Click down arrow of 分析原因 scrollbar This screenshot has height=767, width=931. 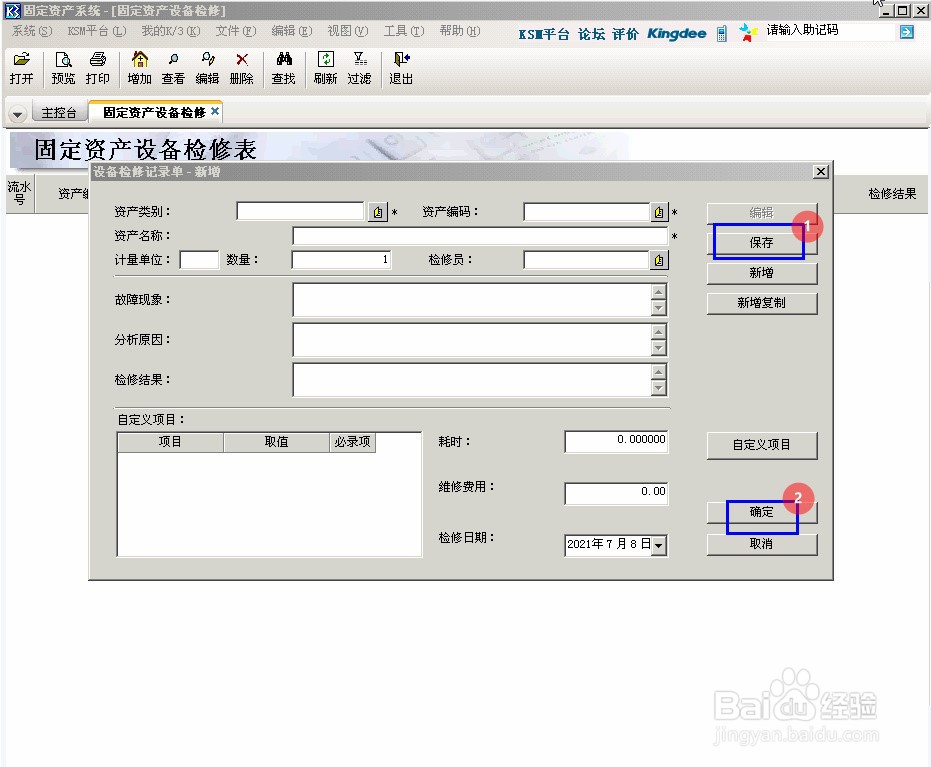coord(658,348)
